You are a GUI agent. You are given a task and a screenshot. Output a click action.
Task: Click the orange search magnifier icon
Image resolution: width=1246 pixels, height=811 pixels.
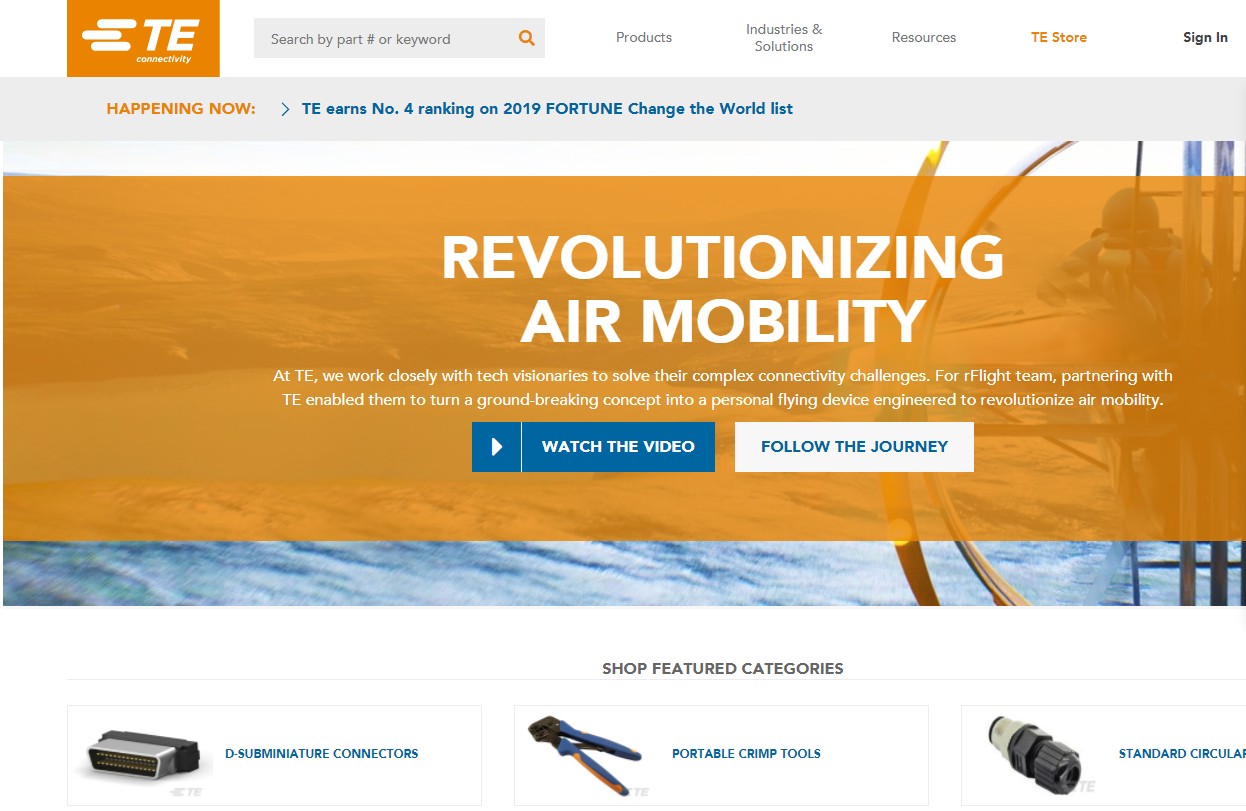click(x=527, y=39)
